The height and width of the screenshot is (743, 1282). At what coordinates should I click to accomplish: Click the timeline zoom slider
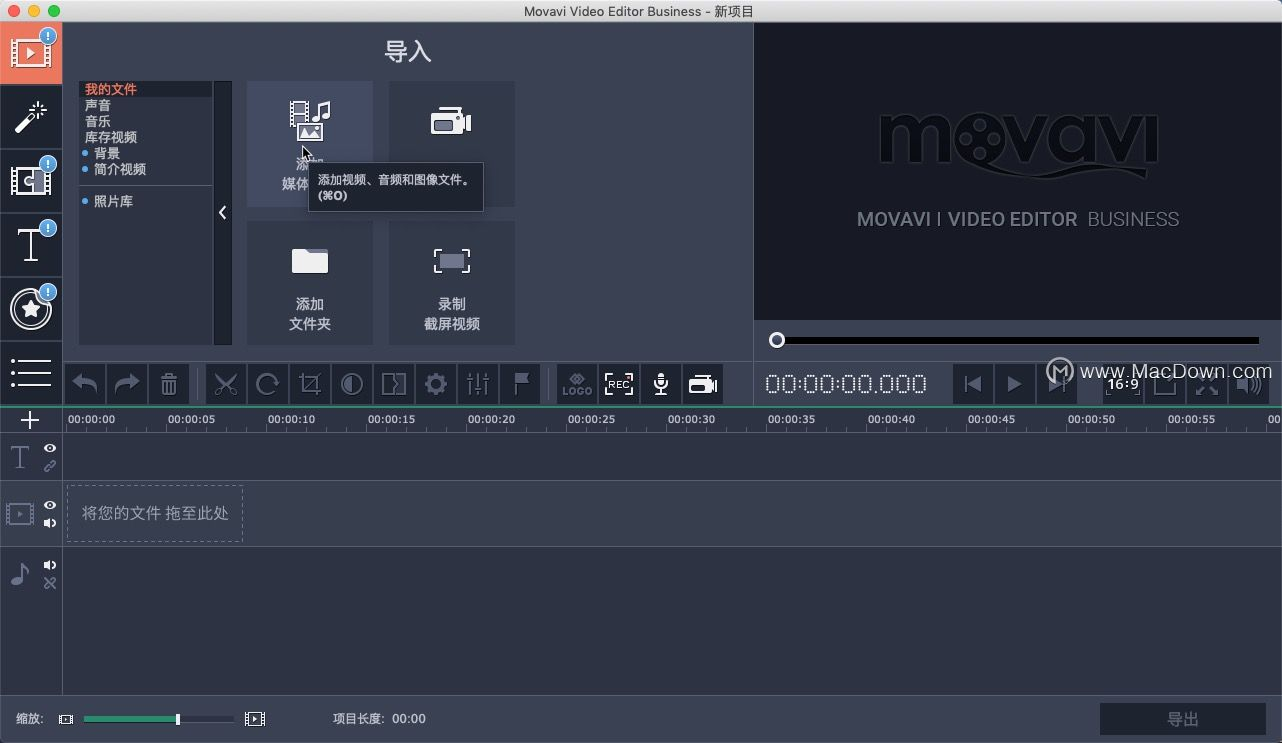[x=158, y=719]
